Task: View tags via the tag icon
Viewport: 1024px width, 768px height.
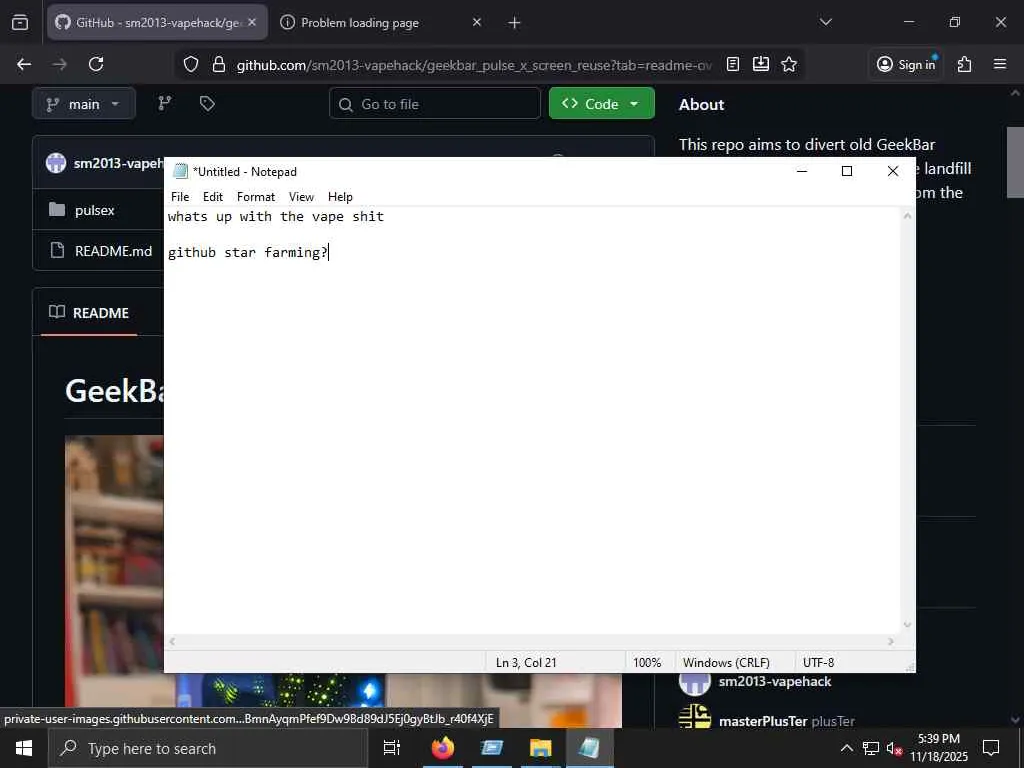Action: coord(207,103)
